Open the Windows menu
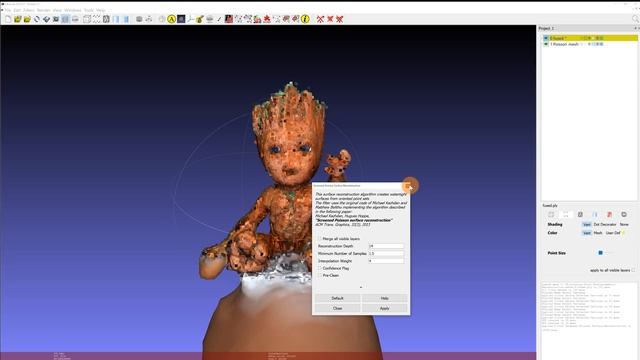 (73, 10)
